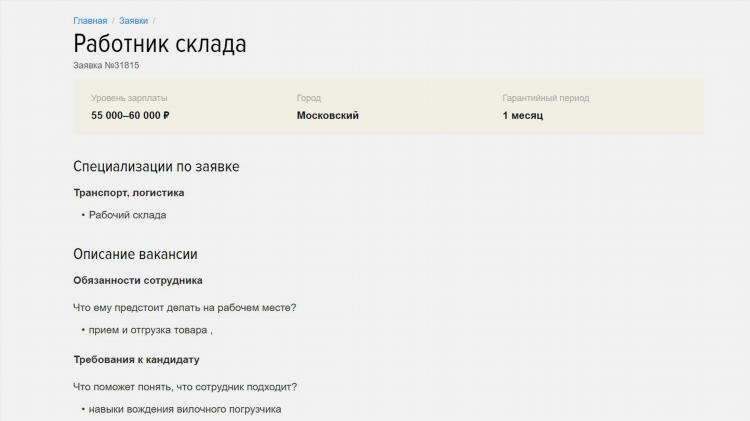Select the навыки вождения вилочного погрузчика item
The image size is (750, 421).
pos(185,410)
